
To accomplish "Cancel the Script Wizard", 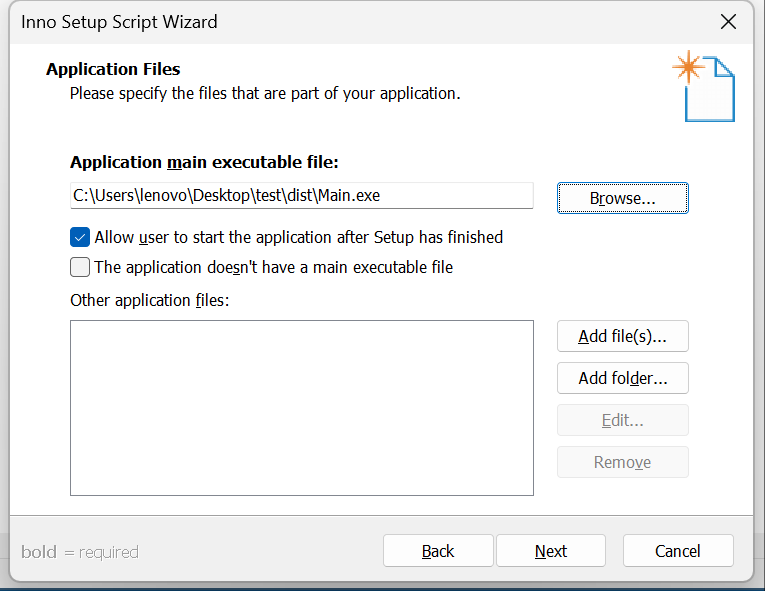I will (678, 551).
